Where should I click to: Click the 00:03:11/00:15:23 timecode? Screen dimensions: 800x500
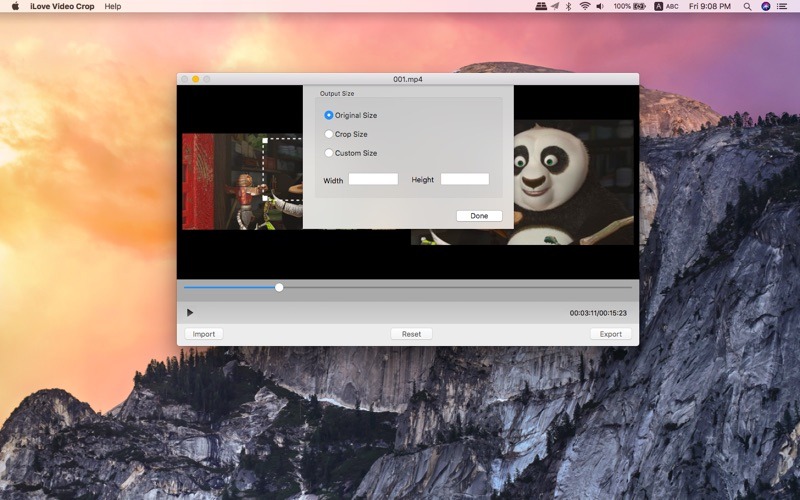[598, 313]
